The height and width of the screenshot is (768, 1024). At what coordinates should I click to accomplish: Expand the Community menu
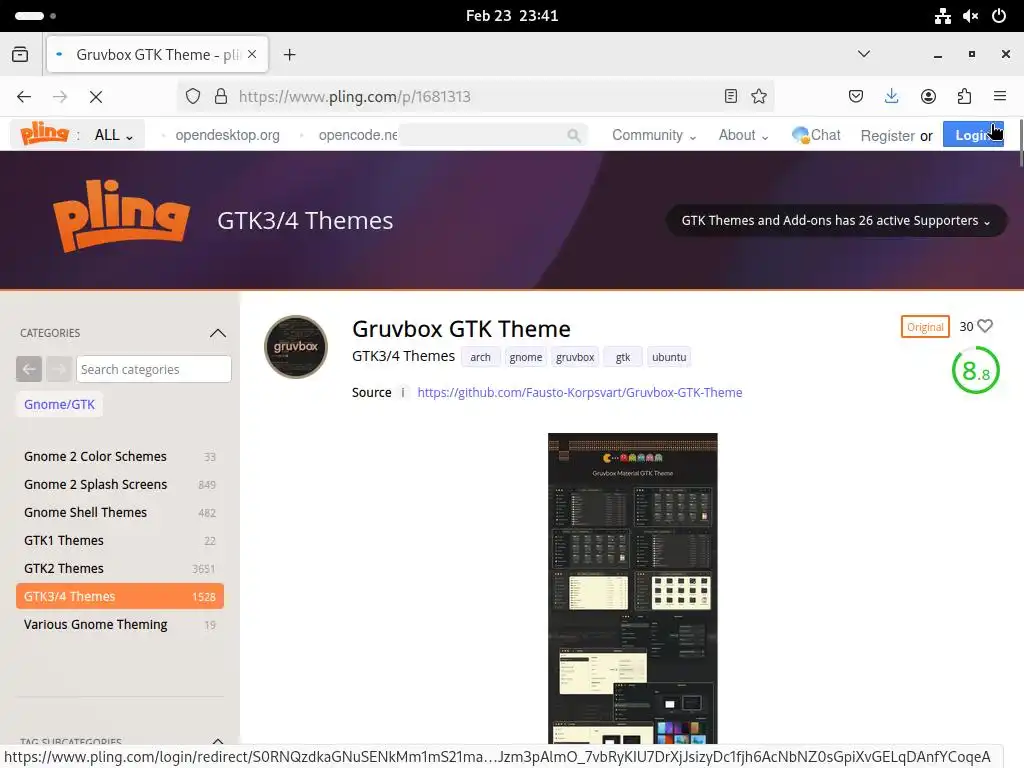654,135
